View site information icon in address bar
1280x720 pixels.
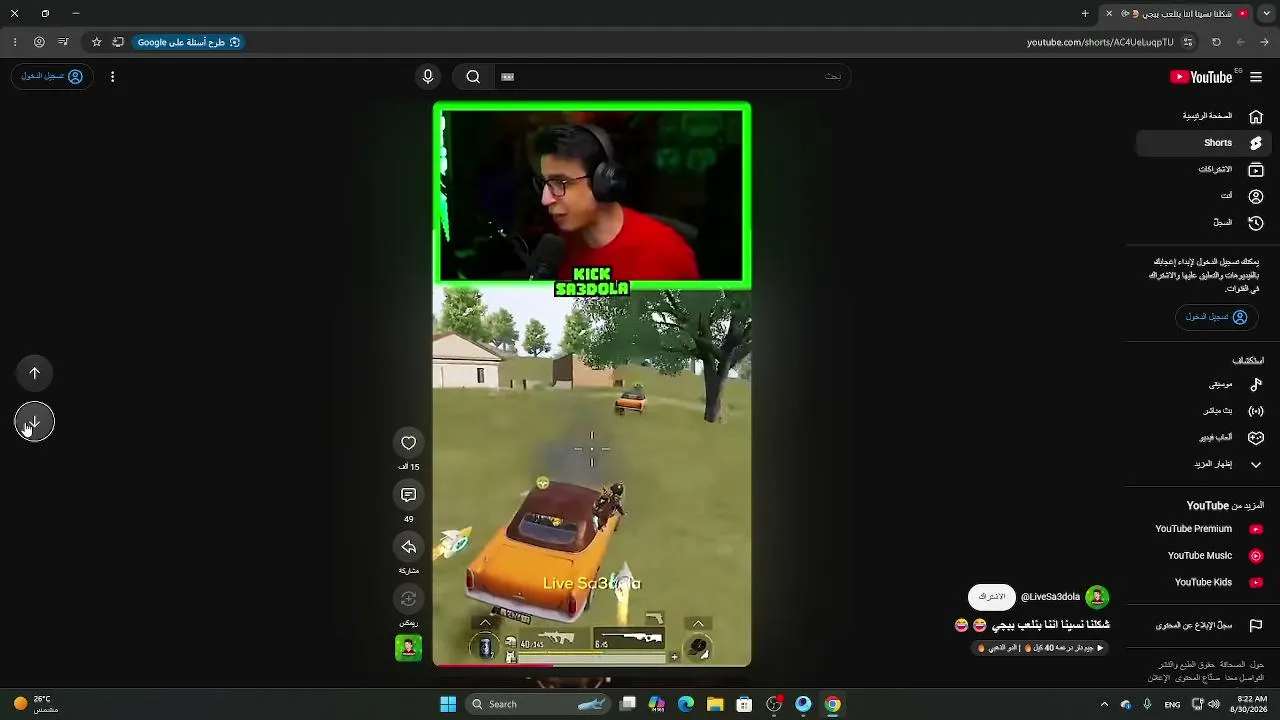[1188, 42]
